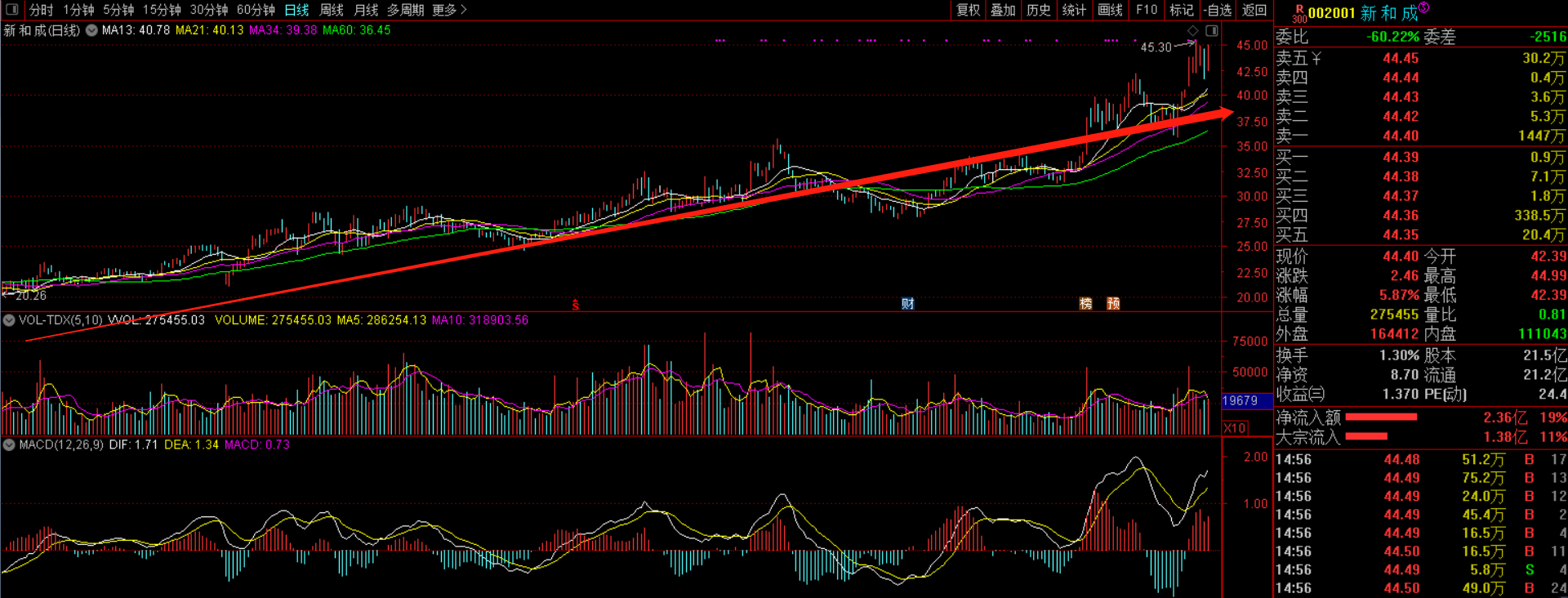The height and width of the screenshot is (598, 1568).
Task: Click the diamond icon above price axis
Action: point(1193,30)
